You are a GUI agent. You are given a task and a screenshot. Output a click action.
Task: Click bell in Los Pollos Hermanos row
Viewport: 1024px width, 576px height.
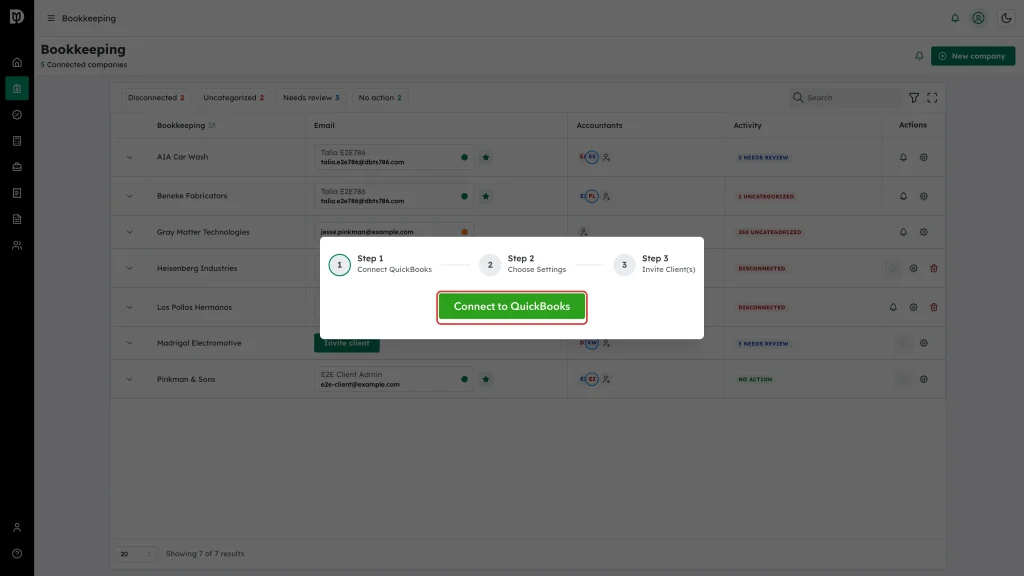[893, 307]
